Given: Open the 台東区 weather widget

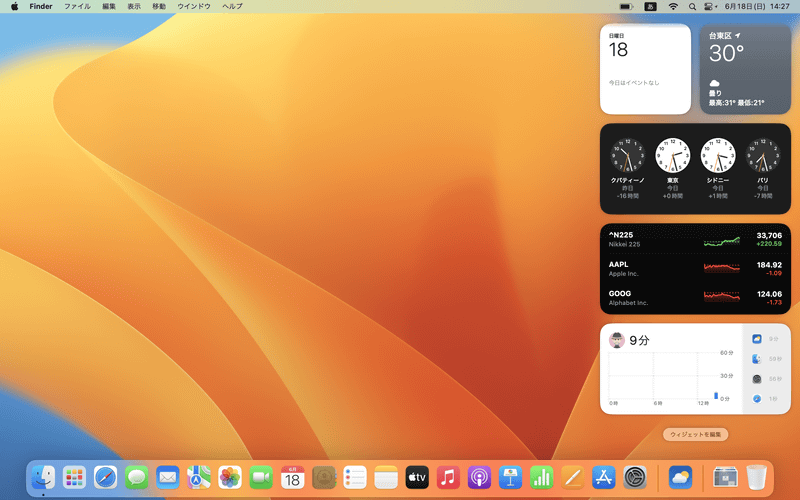Looking at the screenshot, I should click(x=745, y=69).
